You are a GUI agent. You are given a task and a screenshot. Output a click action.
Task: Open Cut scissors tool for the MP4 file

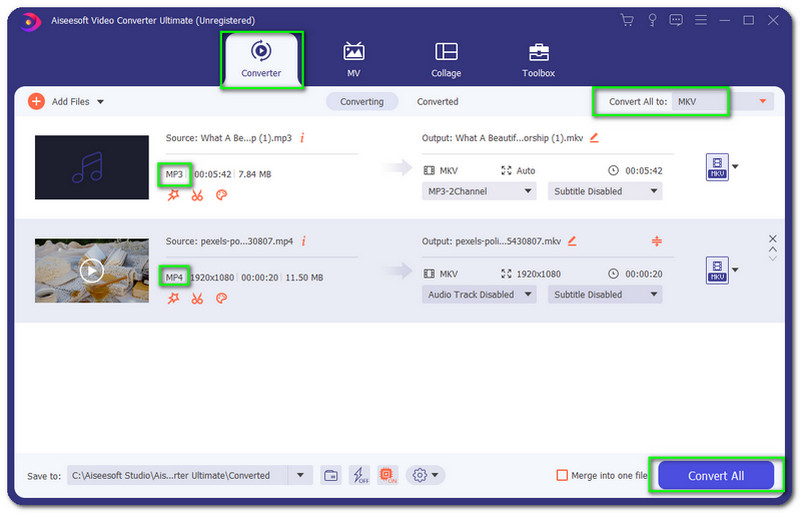(x=197, y=298)
